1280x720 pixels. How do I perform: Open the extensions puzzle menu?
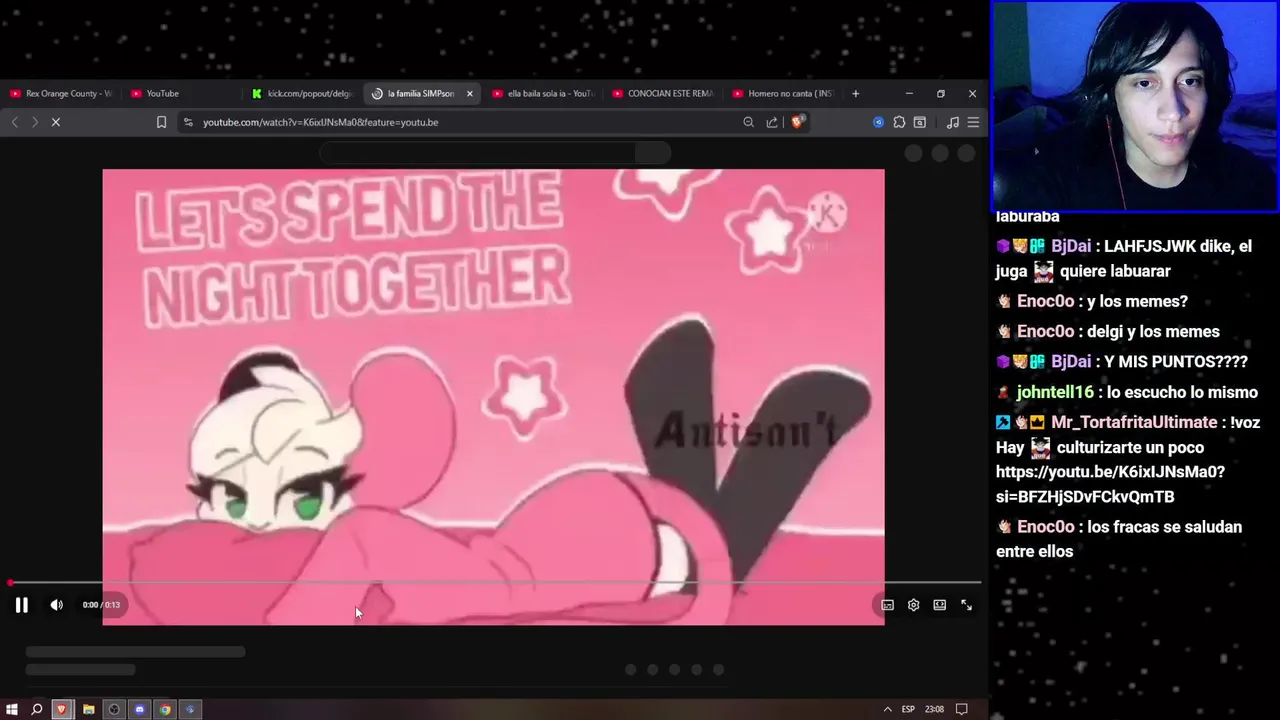pyautogui.click(x=899, y=122)
